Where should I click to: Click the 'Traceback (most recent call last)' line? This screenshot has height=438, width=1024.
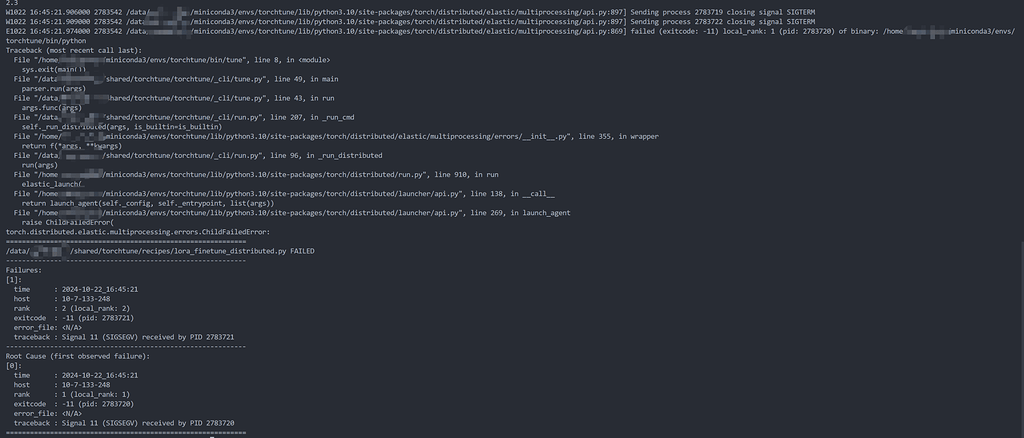[73, 50]
